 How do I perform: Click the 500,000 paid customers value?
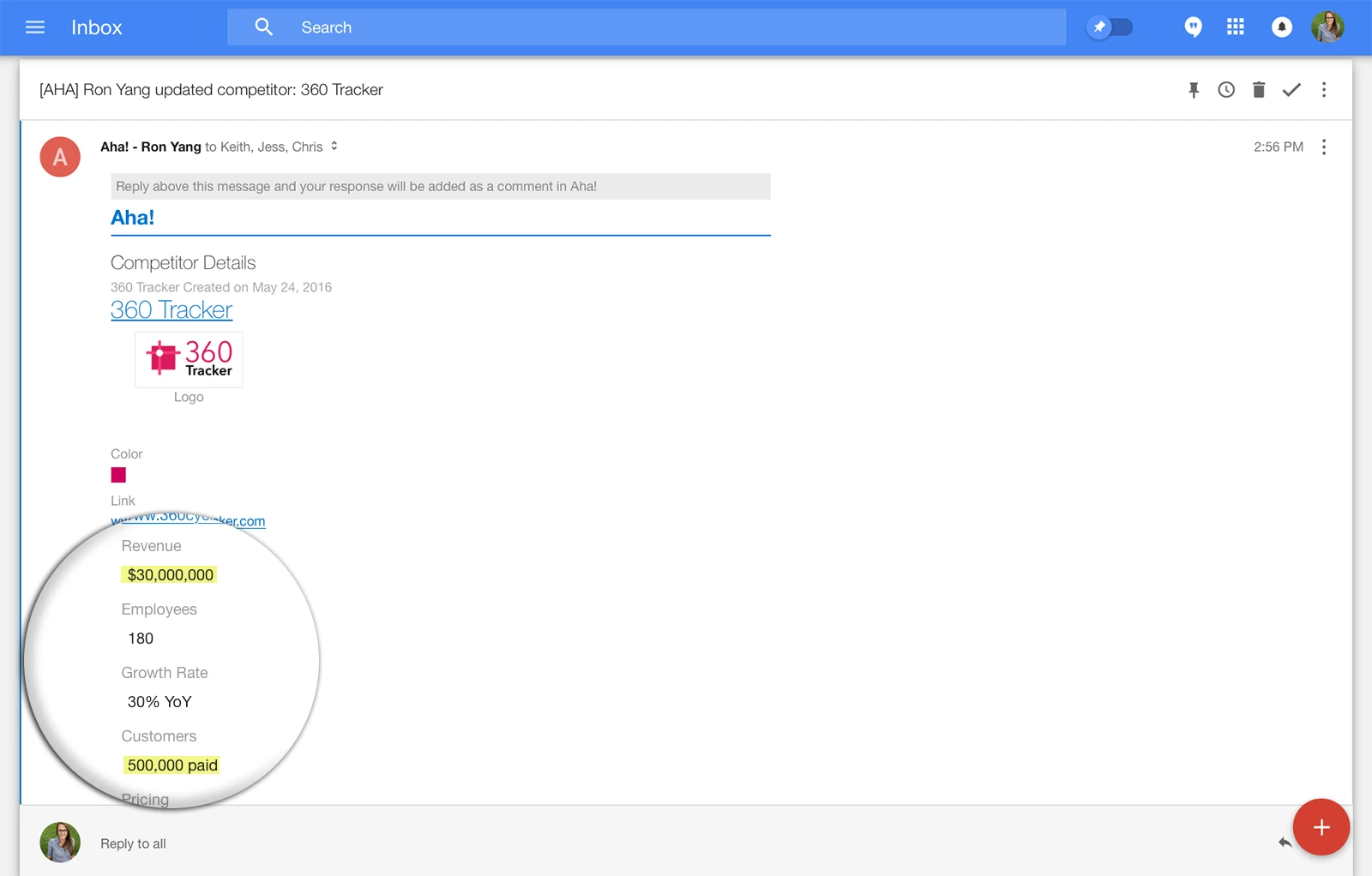coord(171,765)
